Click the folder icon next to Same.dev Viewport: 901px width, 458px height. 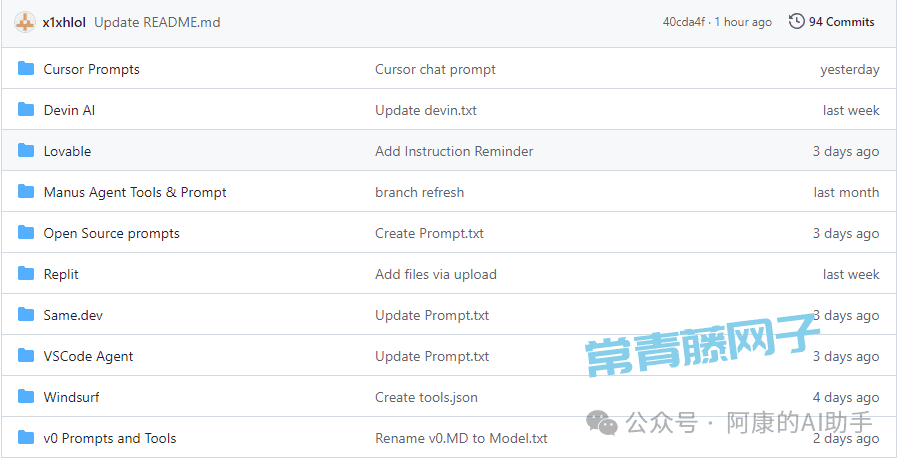[26, 315]
